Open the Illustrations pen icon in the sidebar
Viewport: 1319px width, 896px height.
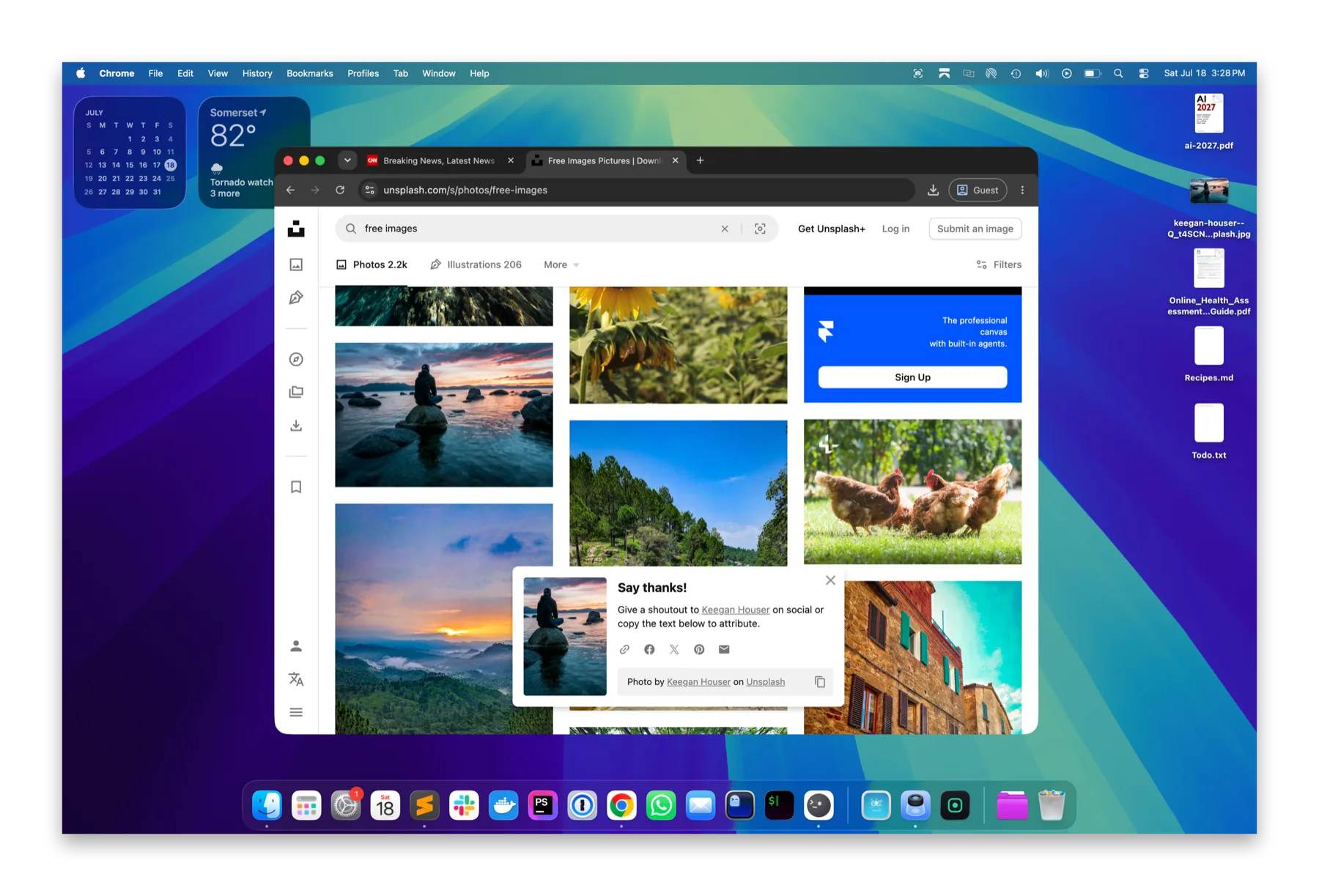[296, 297]
